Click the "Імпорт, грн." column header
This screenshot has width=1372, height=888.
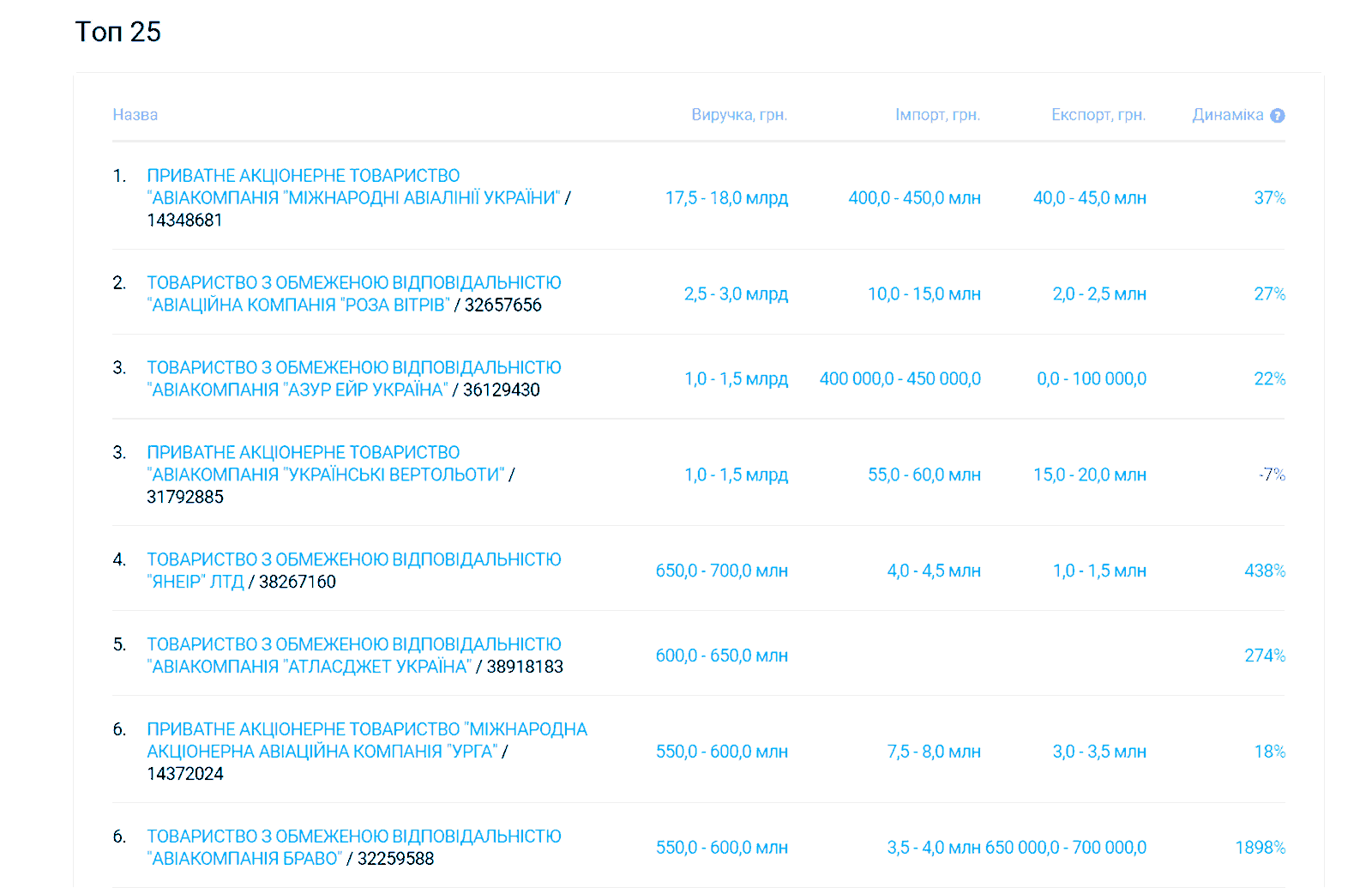tap(937, 115)
